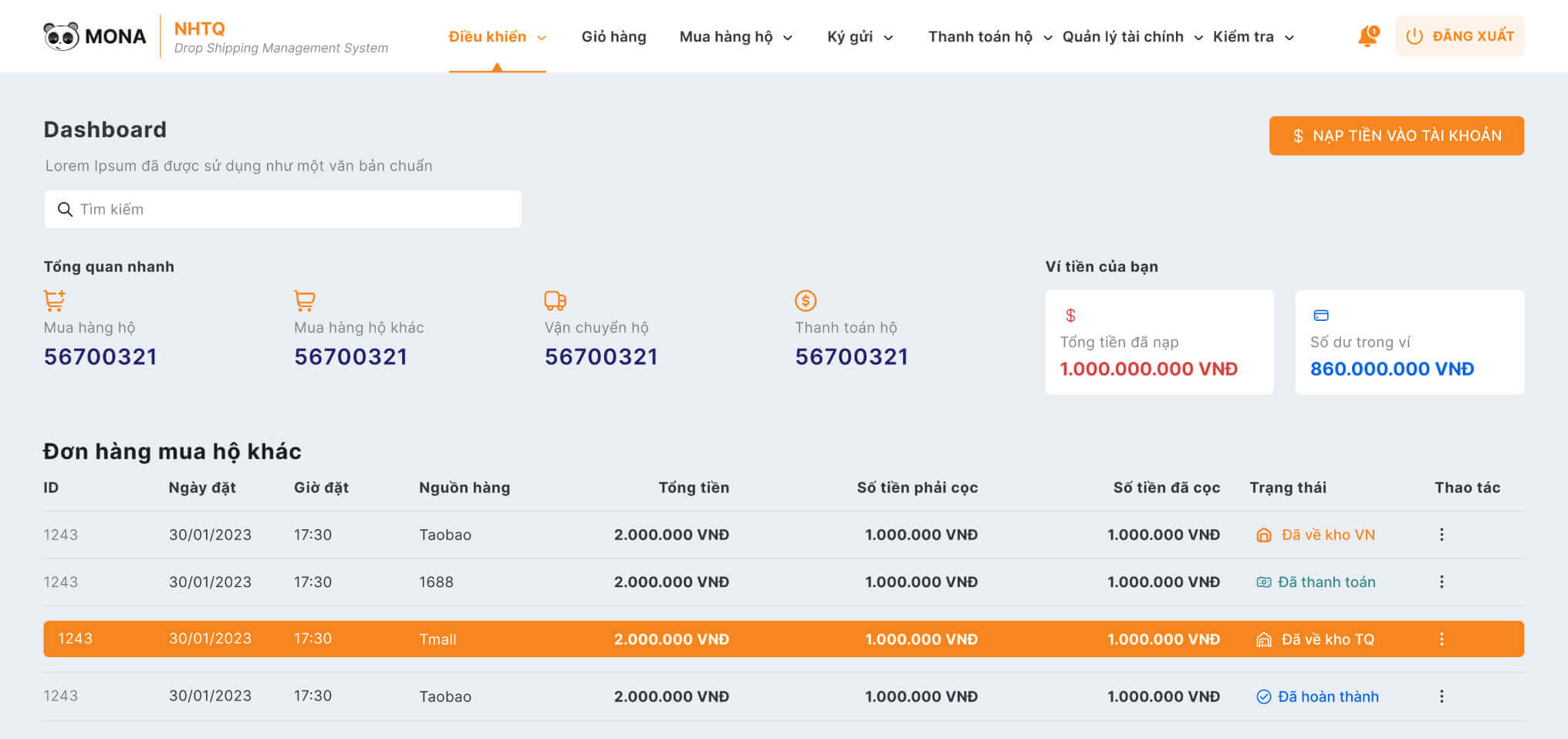Expand the Quản lý tài chính dropdown

coord(1132,36)
